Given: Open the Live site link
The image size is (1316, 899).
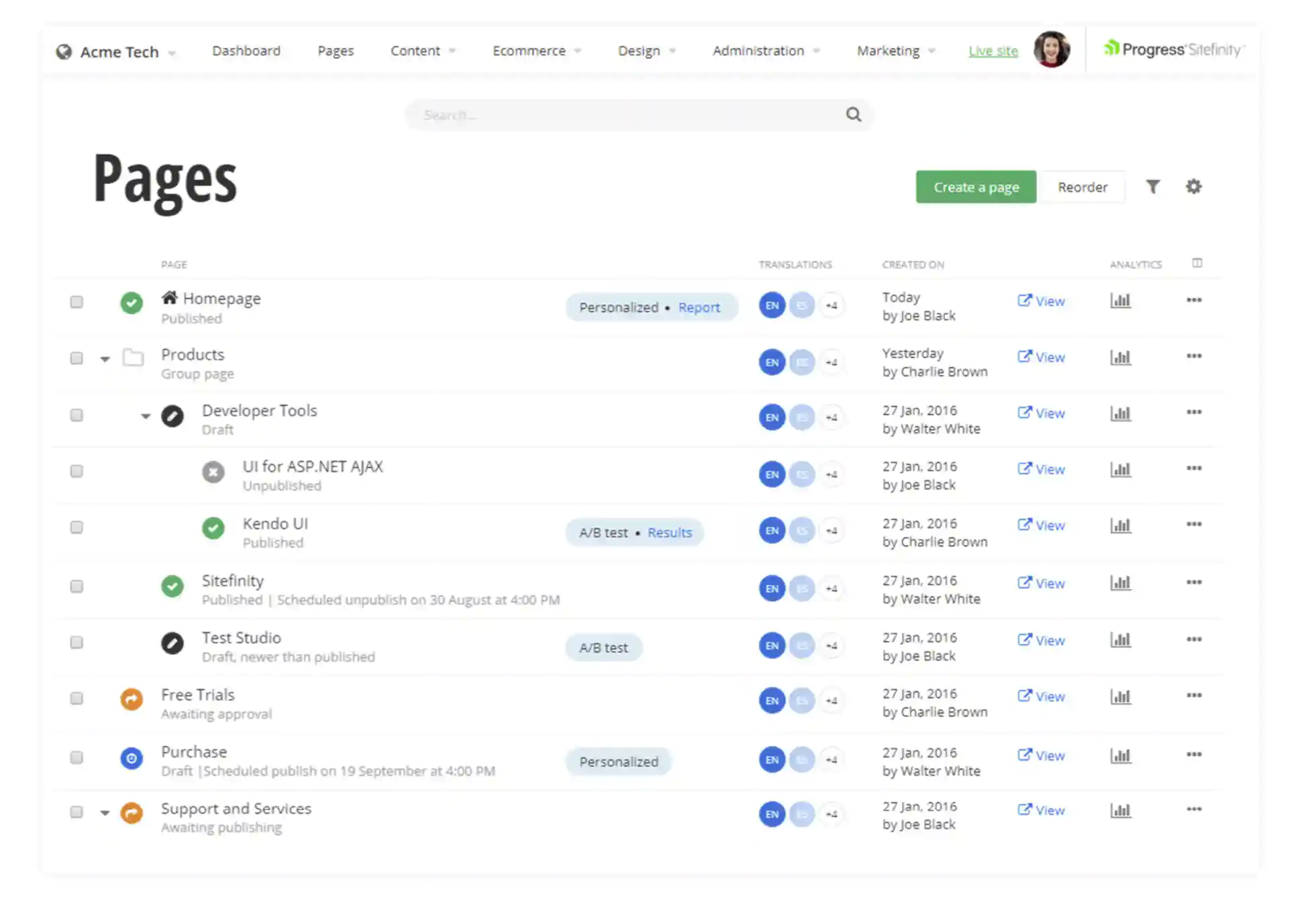Looking at the screenshot, I should coord(993,51).
